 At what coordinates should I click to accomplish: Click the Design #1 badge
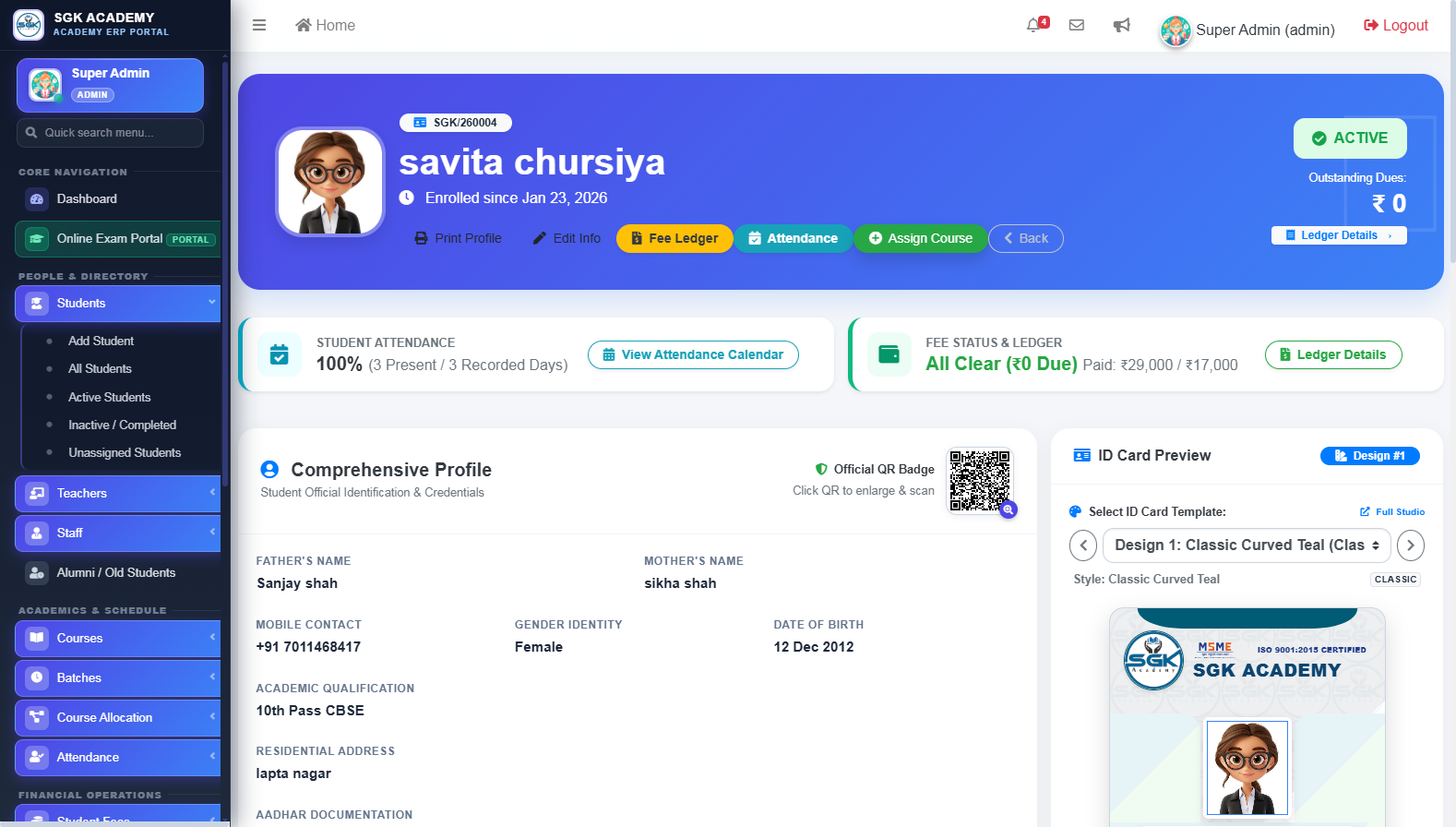click(1370, 456)
